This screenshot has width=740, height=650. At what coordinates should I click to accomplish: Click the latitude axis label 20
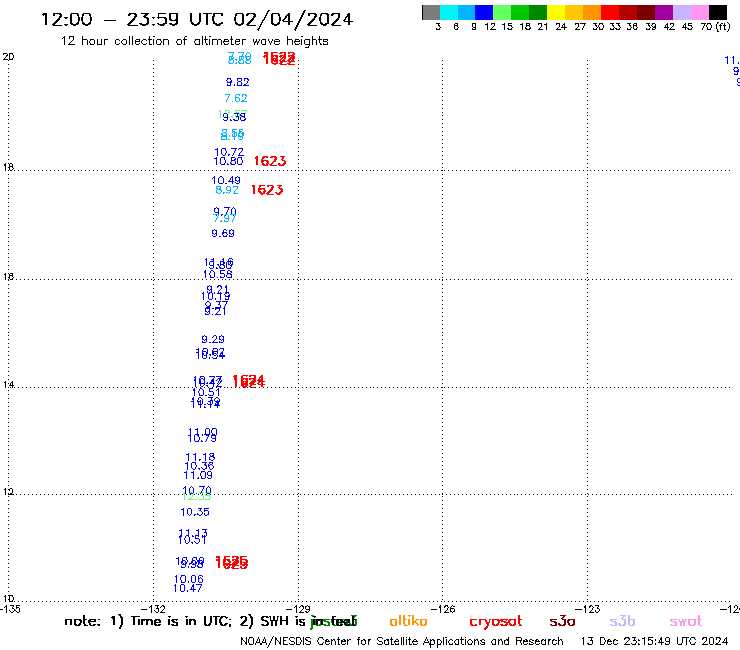coord(8,57)
